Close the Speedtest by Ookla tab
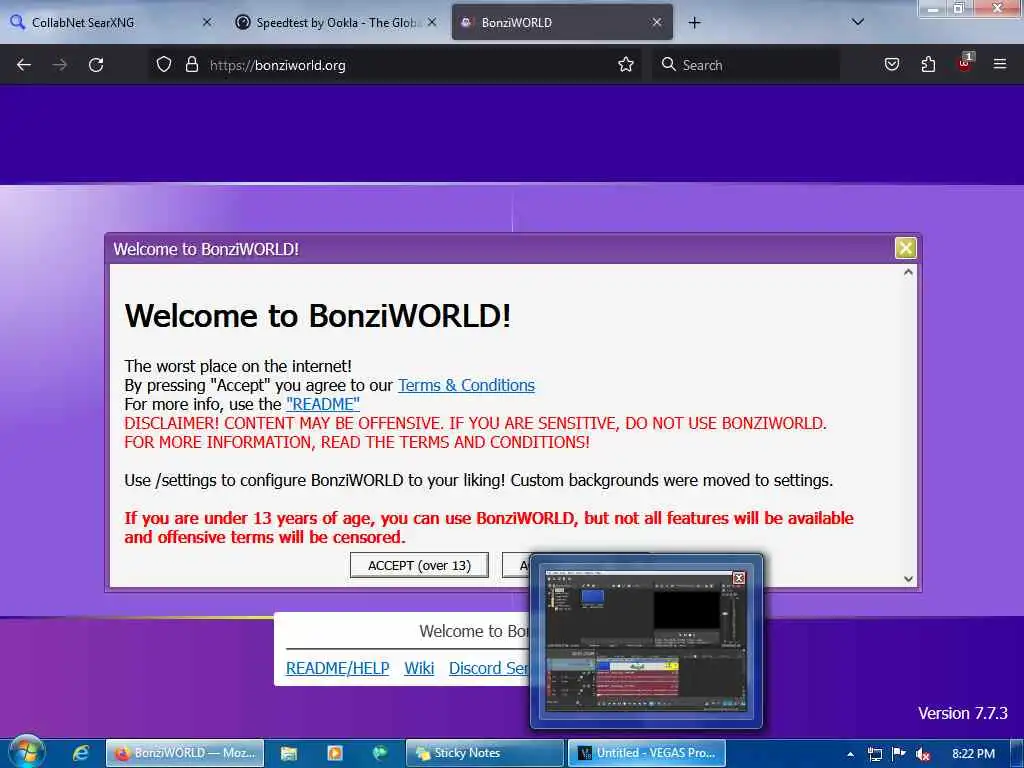Viewport: 1024px width, 768px height. [432, 22]
